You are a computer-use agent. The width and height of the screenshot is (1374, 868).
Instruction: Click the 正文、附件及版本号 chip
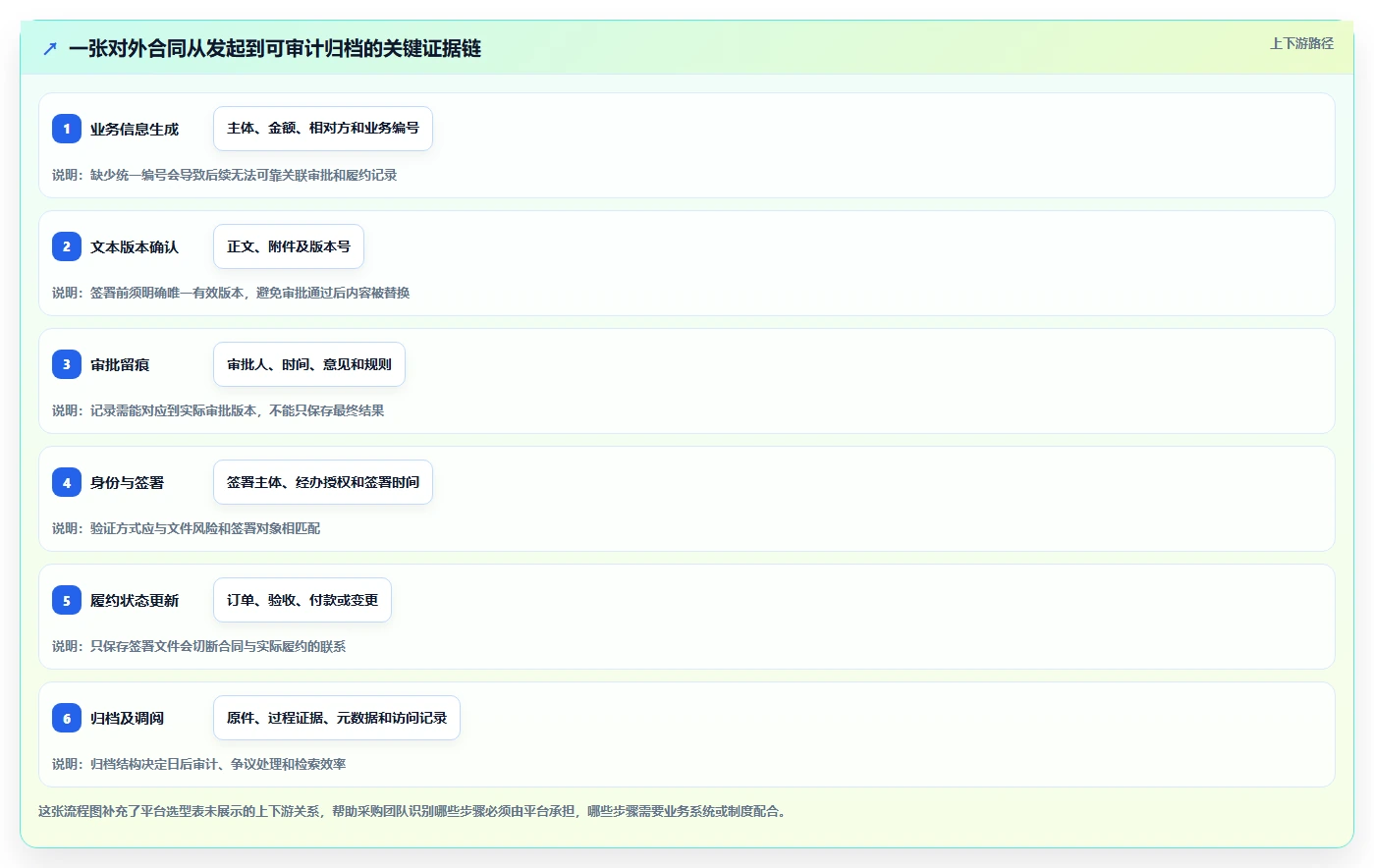[289, 246]
